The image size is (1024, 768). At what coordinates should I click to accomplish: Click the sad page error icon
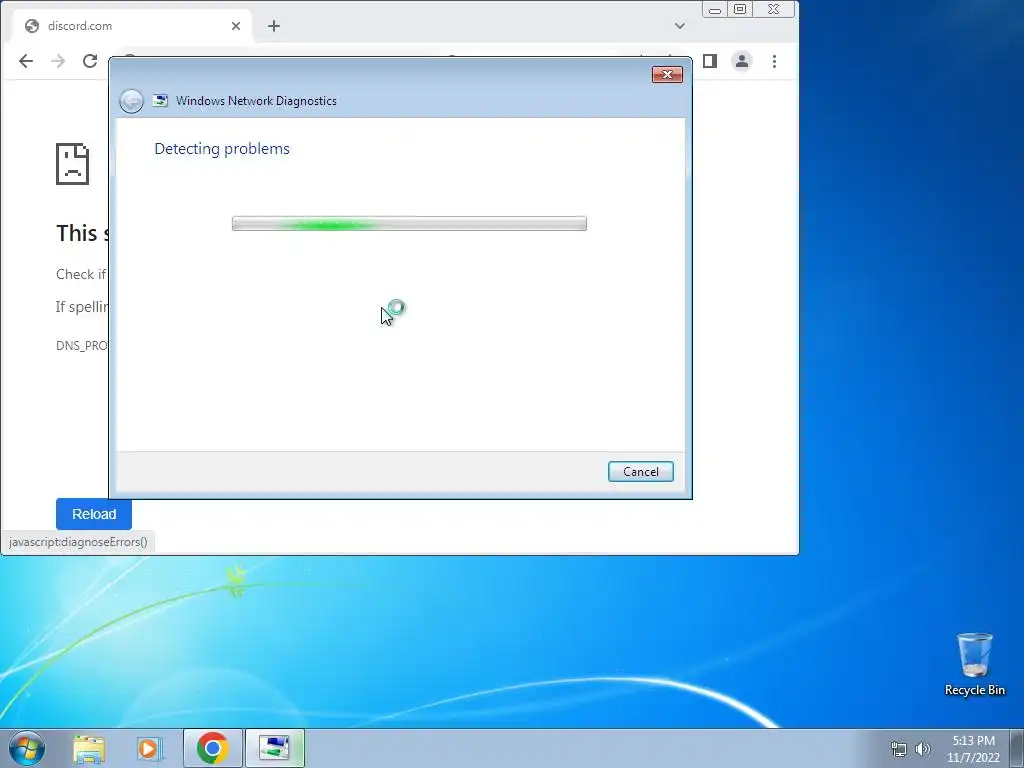(x=72, y=164)
